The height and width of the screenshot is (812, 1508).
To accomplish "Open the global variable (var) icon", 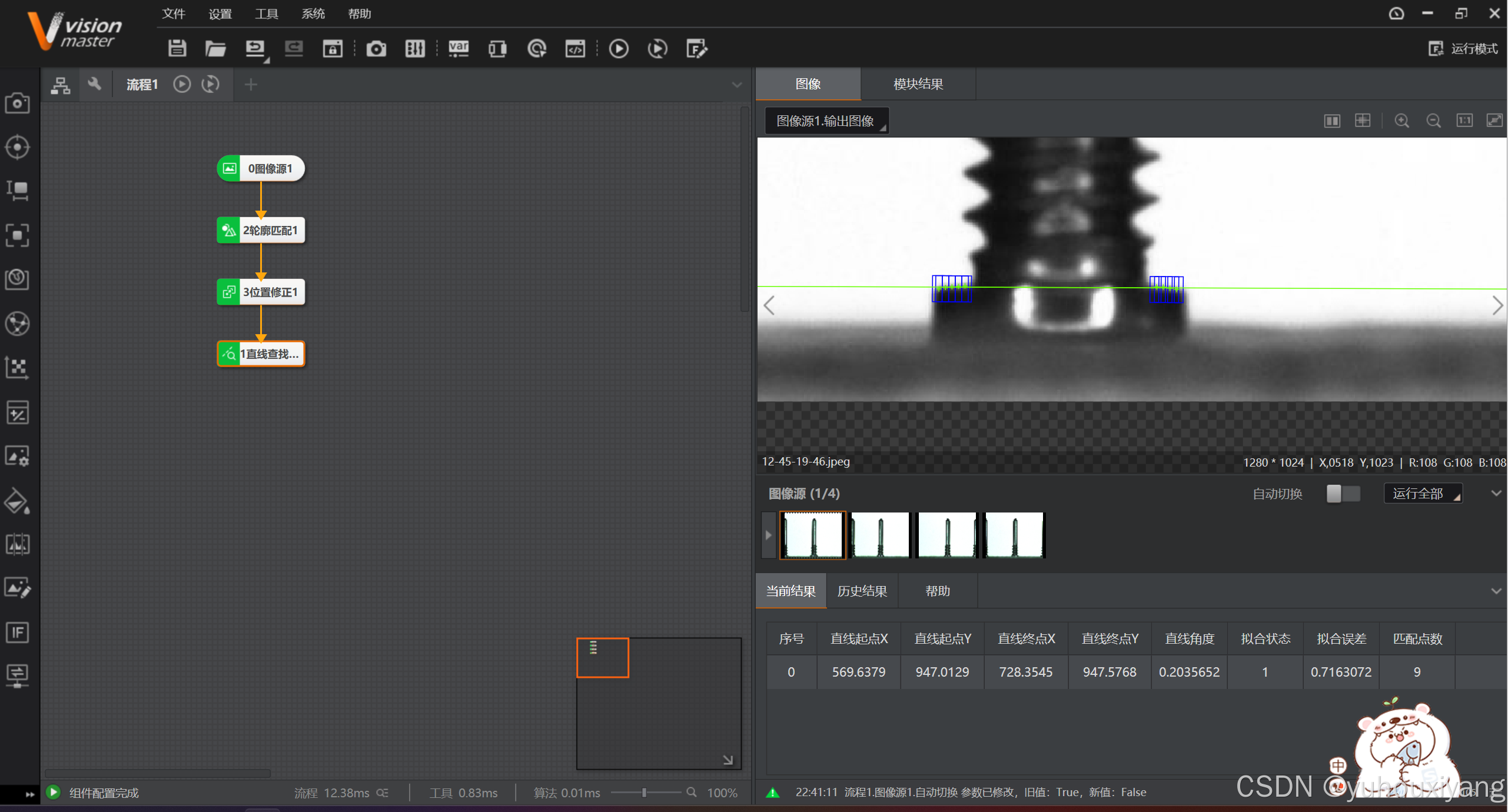I will coord(459,48).
